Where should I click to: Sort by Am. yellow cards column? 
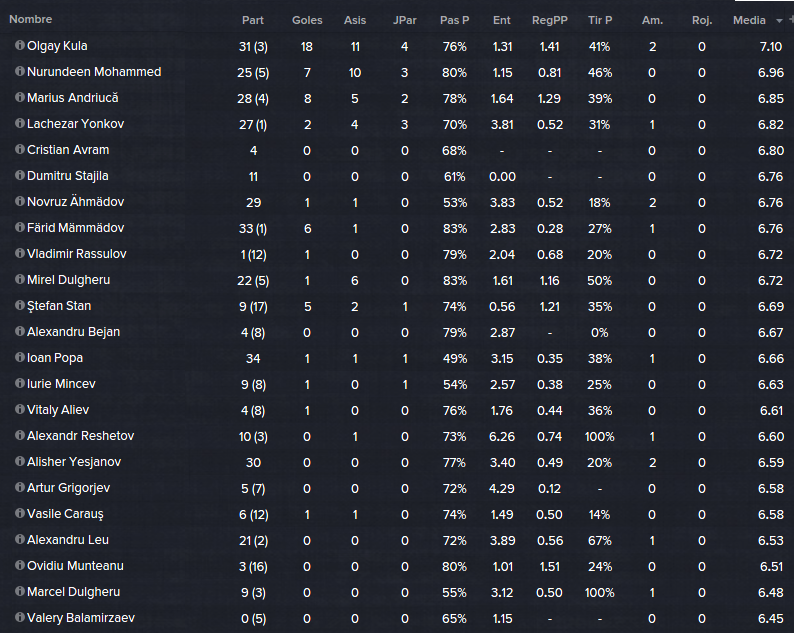coord(652,20)
